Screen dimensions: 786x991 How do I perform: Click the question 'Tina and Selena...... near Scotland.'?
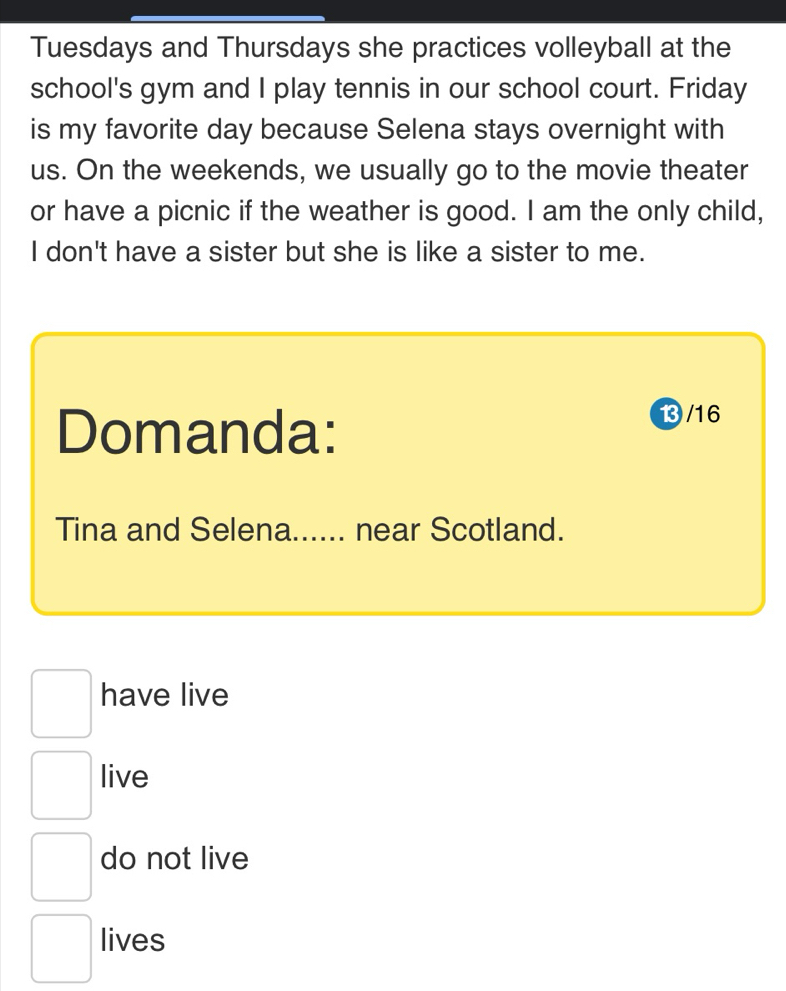310,530
